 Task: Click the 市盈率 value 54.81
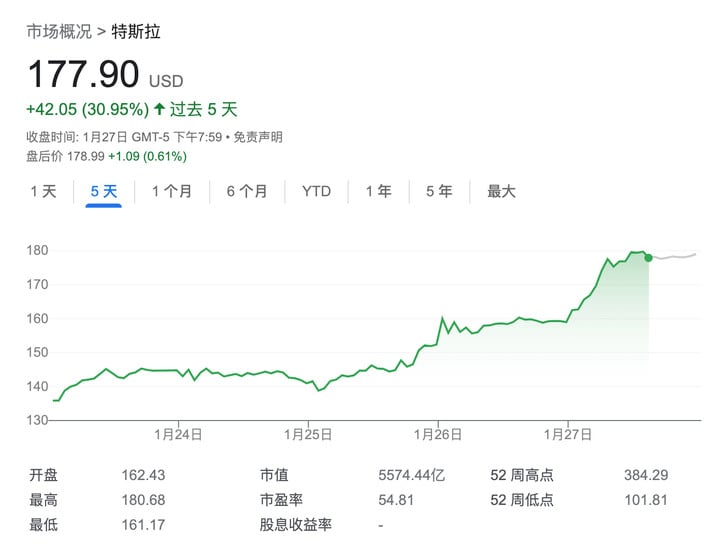point(396,499)
